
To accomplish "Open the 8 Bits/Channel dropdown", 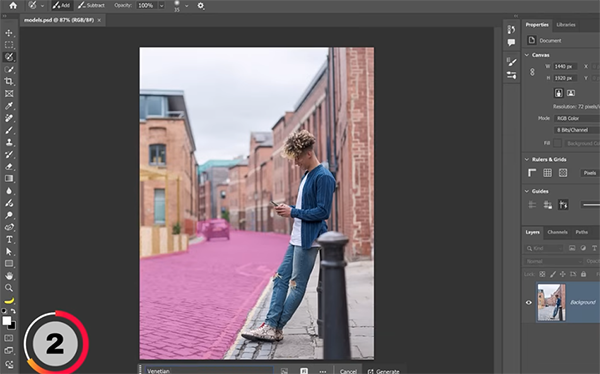I will 577,130.
